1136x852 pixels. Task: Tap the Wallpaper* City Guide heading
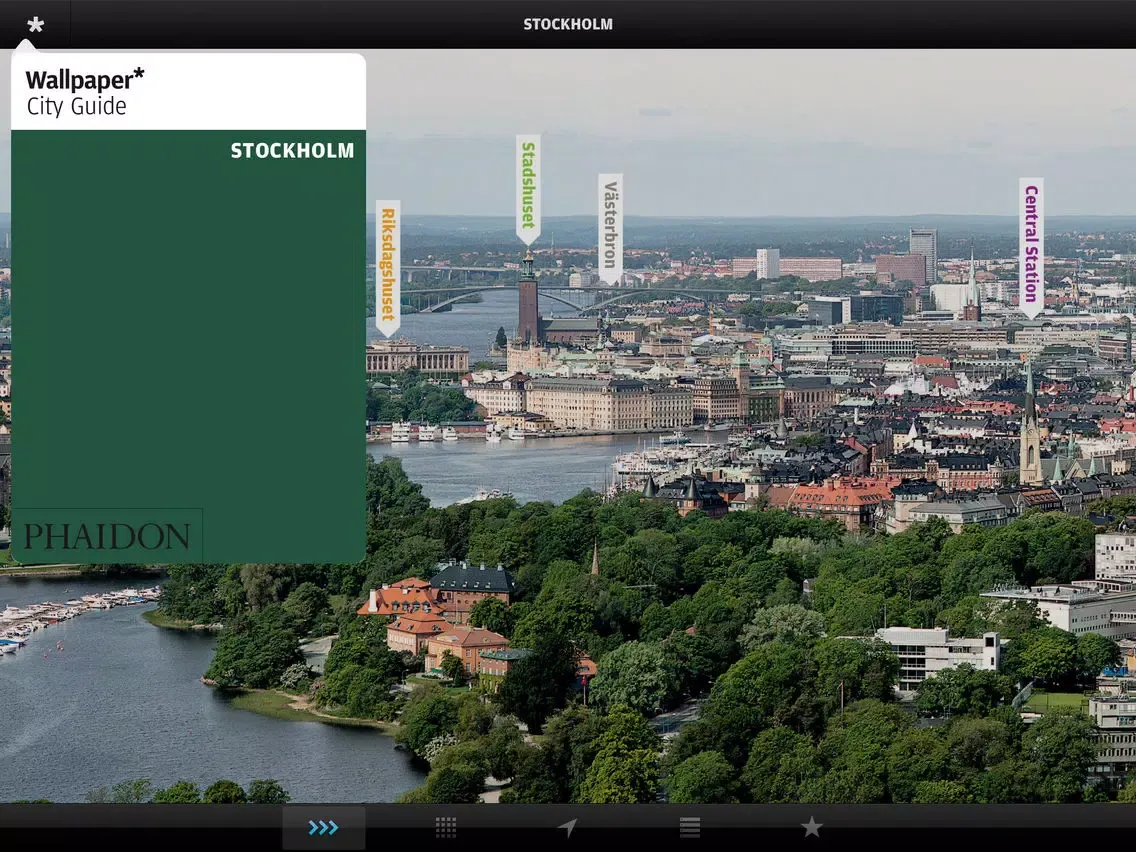[85, 92]
